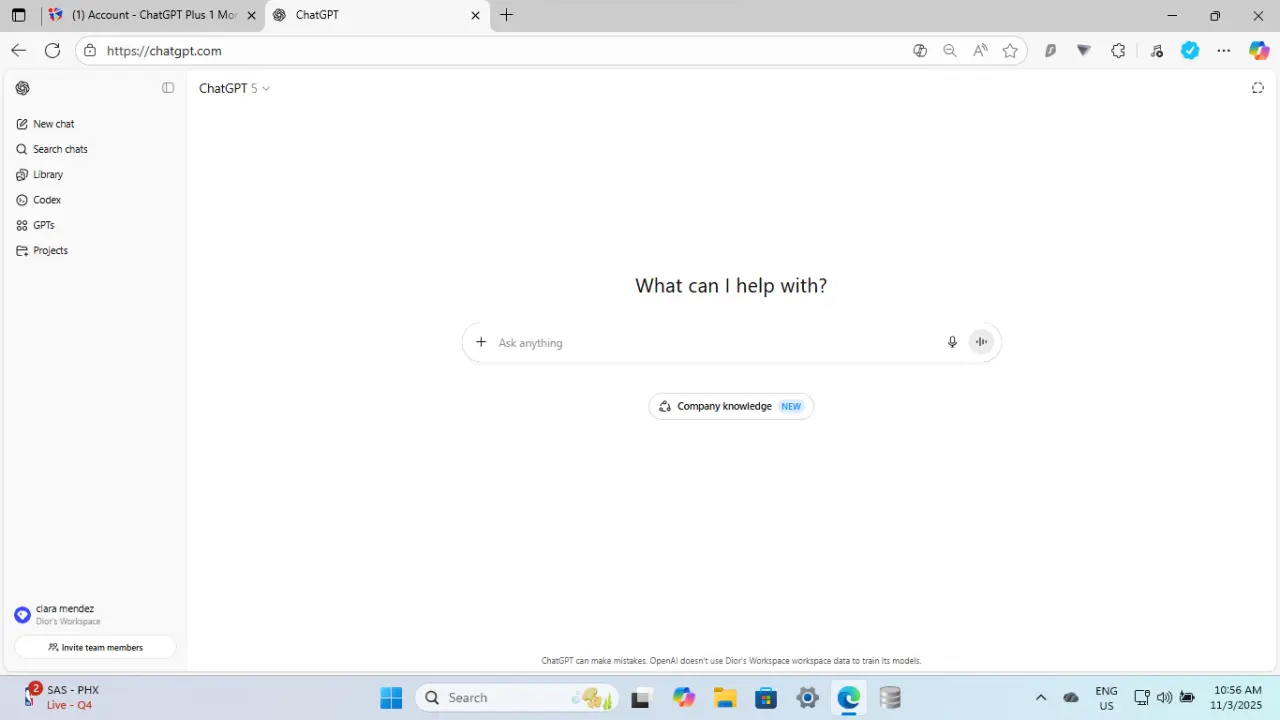Open Edge Settings and more menu
The width and height of the screenshot is (1280, 720).
pyautogui.click(x=1224, y=51)
